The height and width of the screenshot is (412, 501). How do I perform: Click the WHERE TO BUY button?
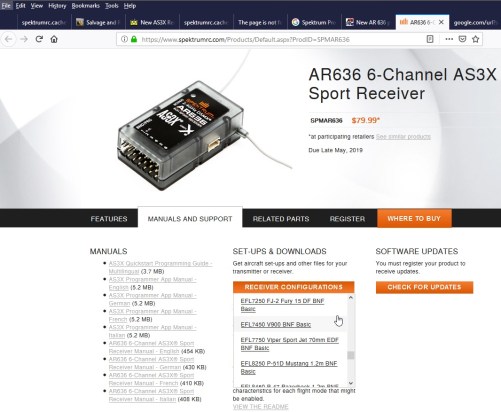pos(414,218)
